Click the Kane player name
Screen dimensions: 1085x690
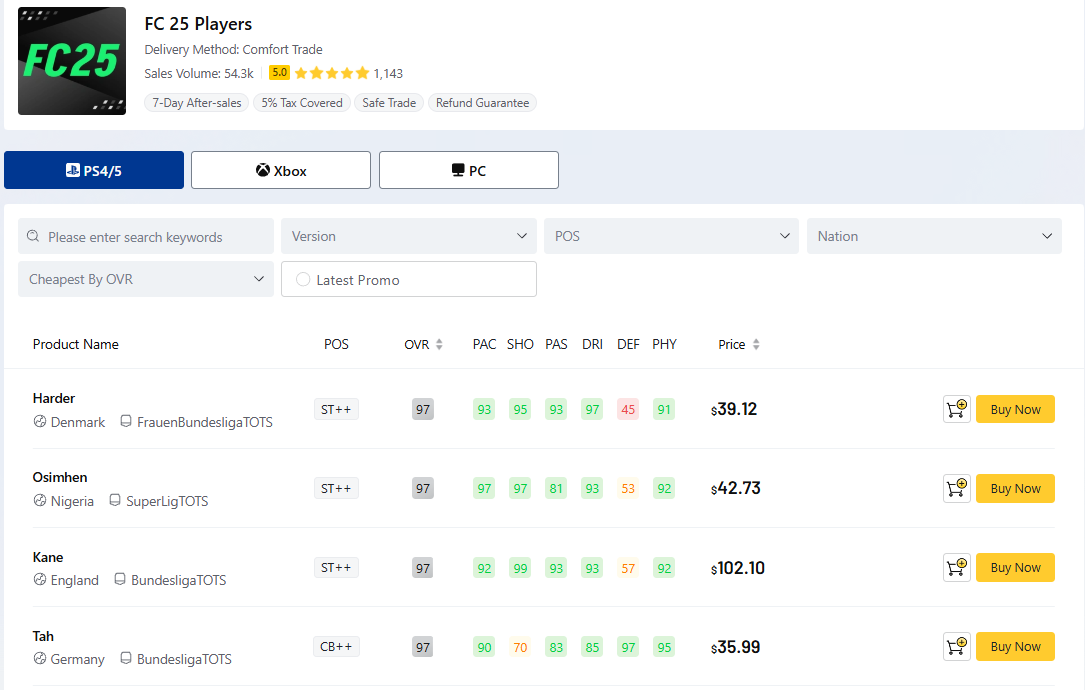[48, 557]
